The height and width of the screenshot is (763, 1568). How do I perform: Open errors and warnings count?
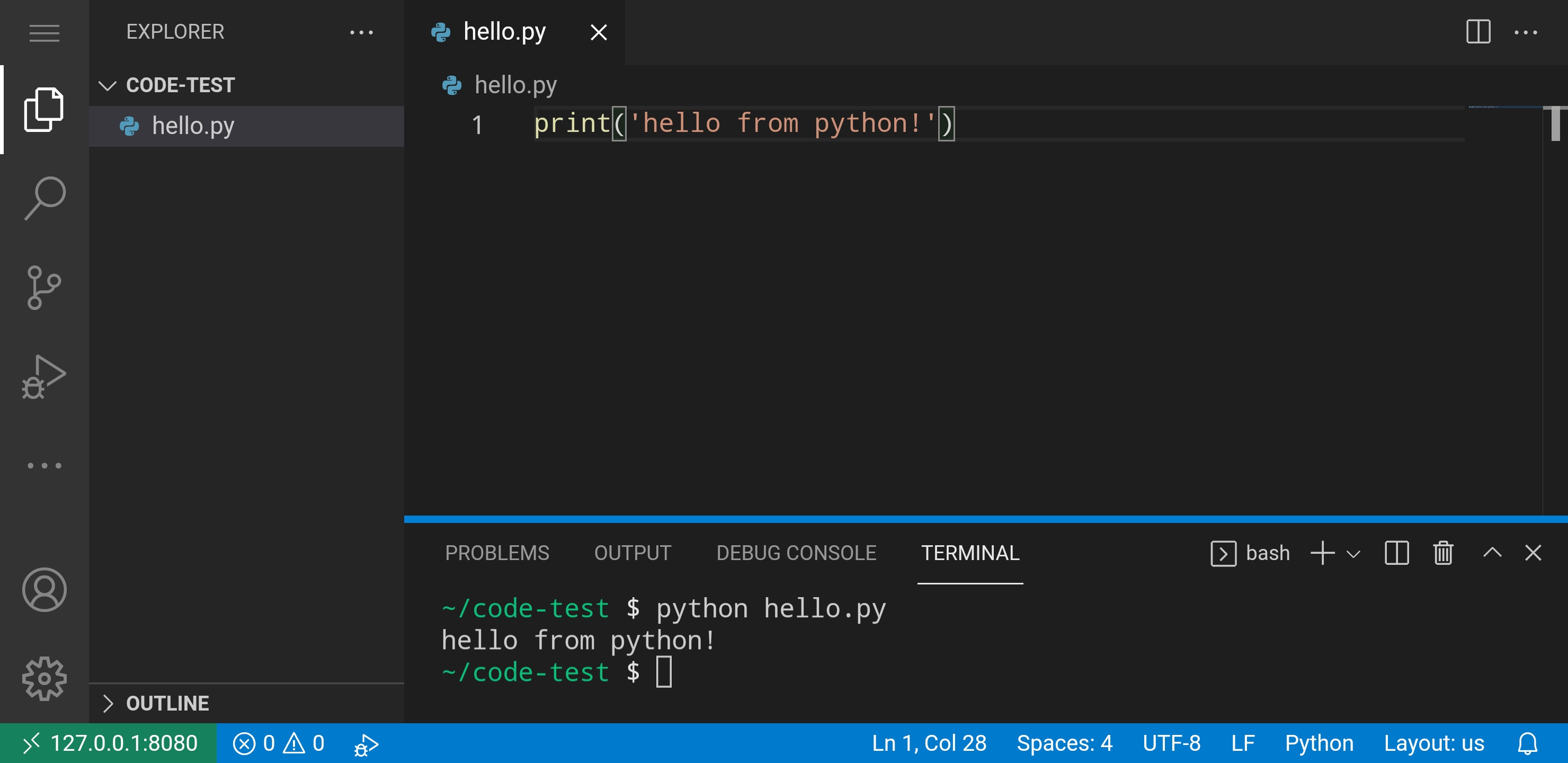pyautogui.click(x=278, y=743)
